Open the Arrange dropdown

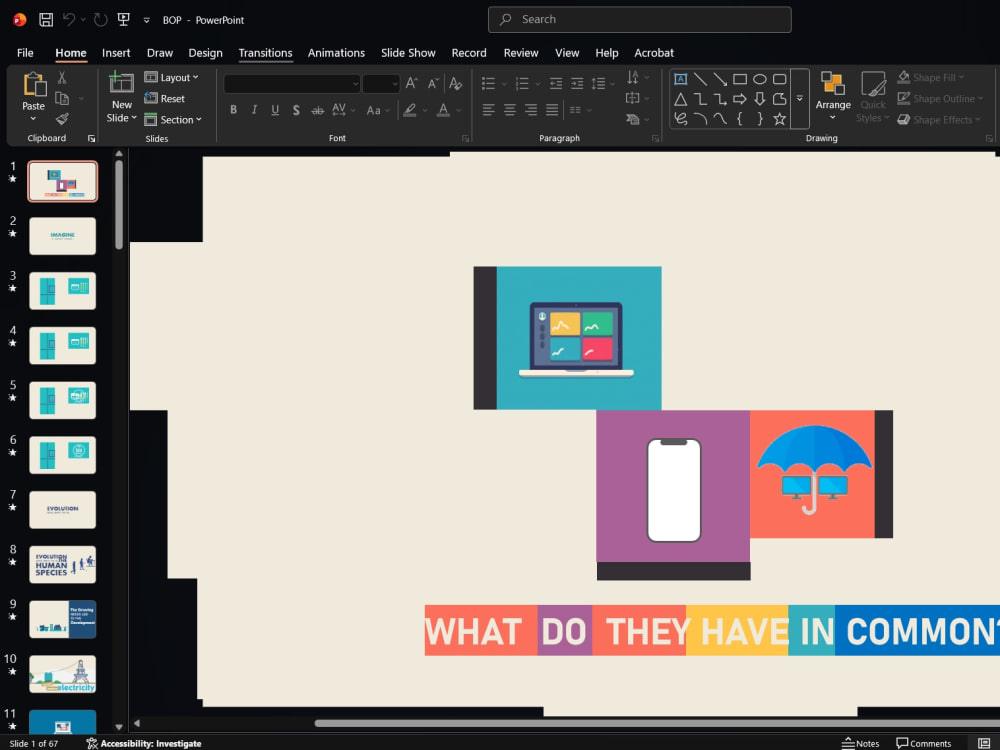click(833, 96)
